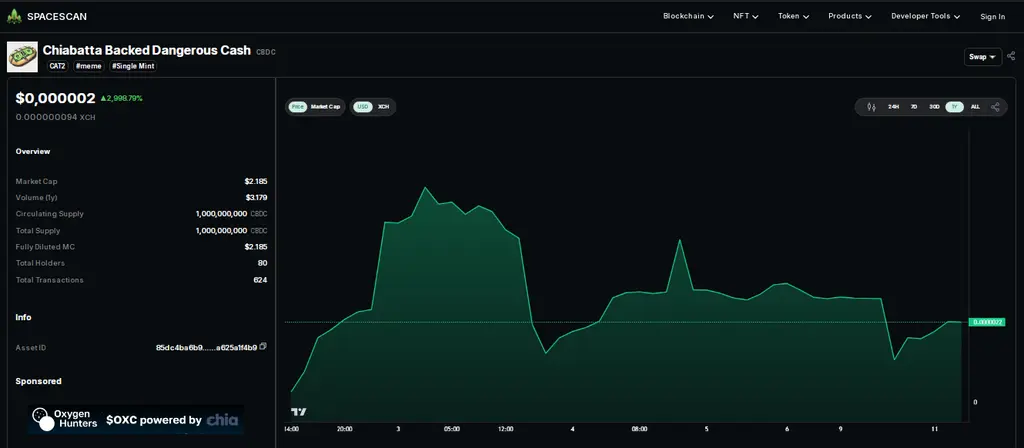This screenshot has width=1024, height=448.
Task: Set chart range to ALL
Action: (x=975, y=106)
